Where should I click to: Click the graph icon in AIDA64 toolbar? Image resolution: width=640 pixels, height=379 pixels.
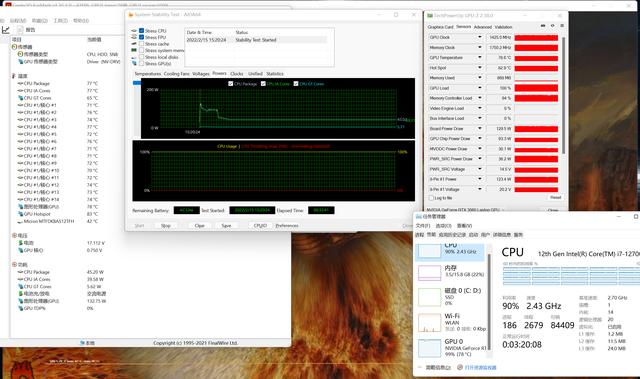tap(6, 30)
